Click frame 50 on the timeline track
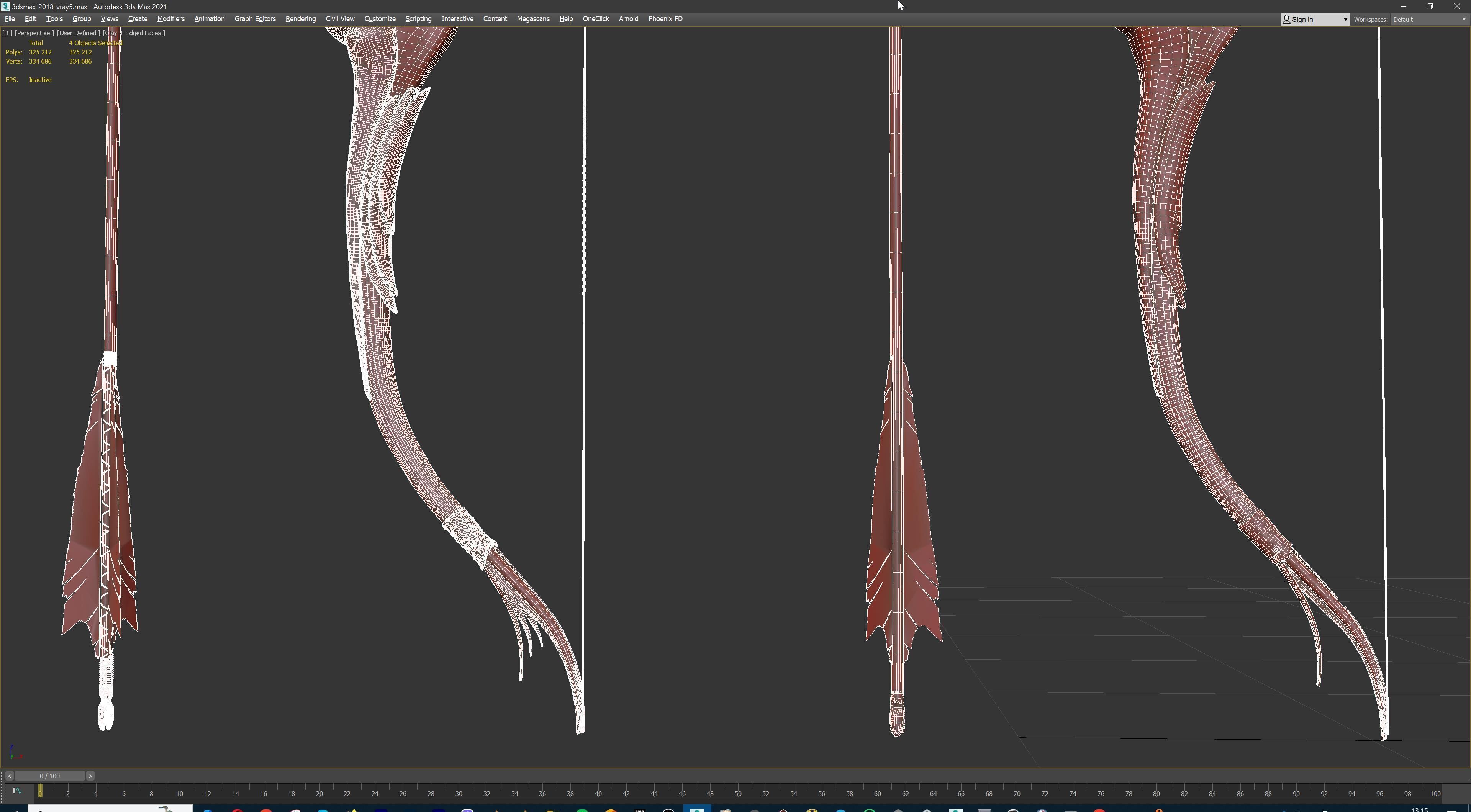 738,792
